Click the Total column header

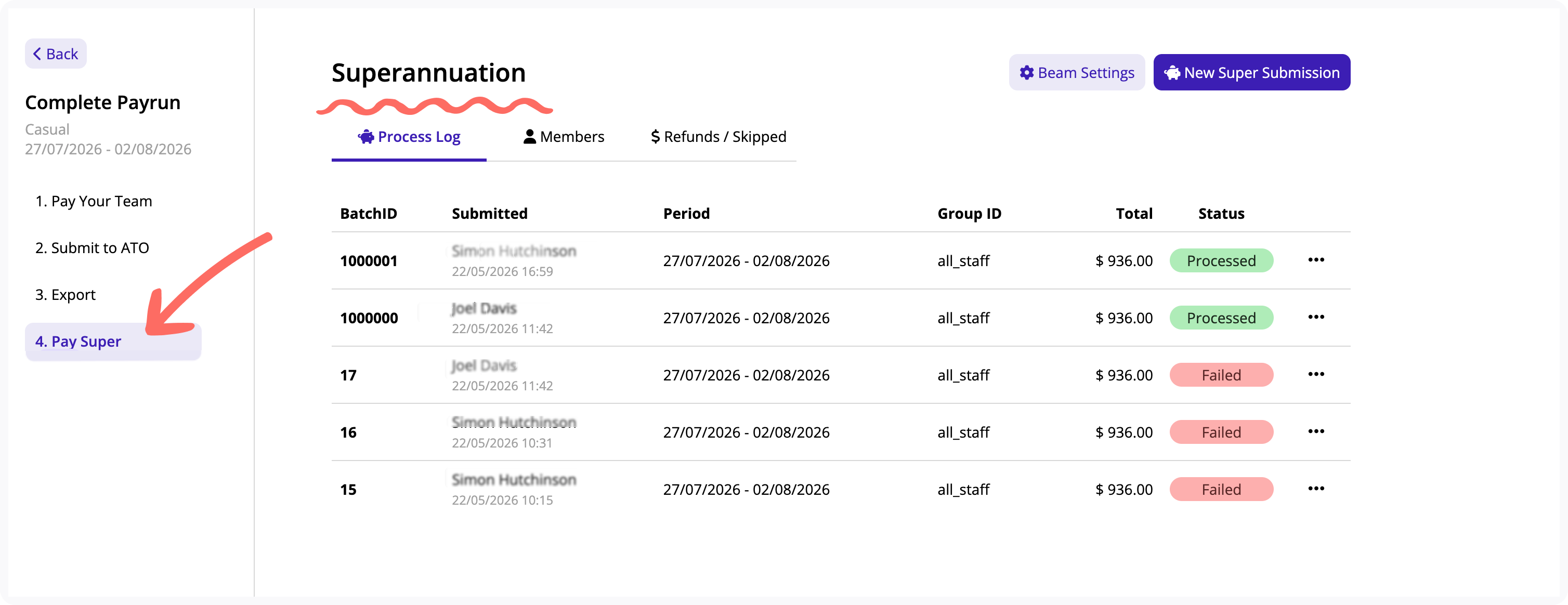[x=1134, y=214]
